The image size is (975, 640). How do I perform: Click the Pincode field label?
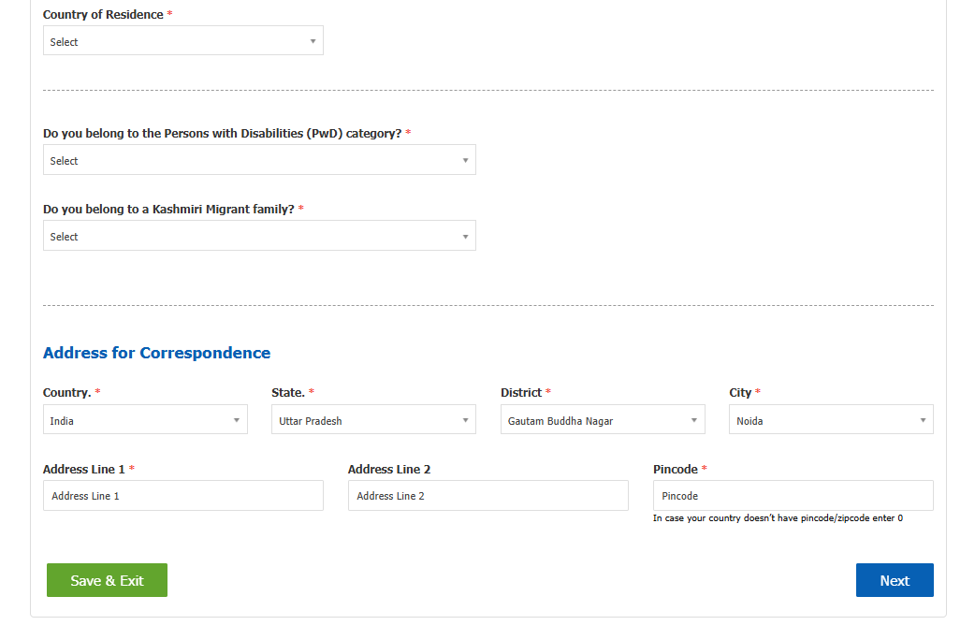pos(675,469)
